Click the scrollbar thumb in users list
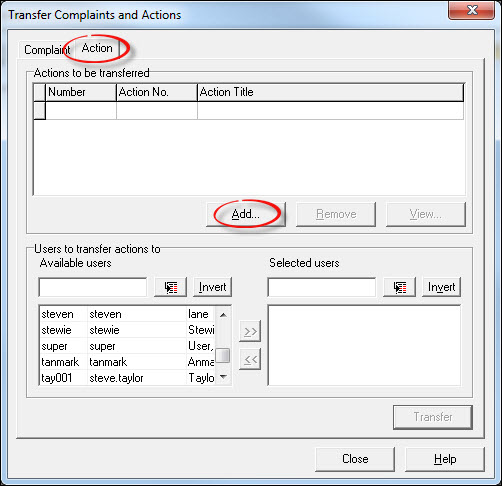 point(223,355)
